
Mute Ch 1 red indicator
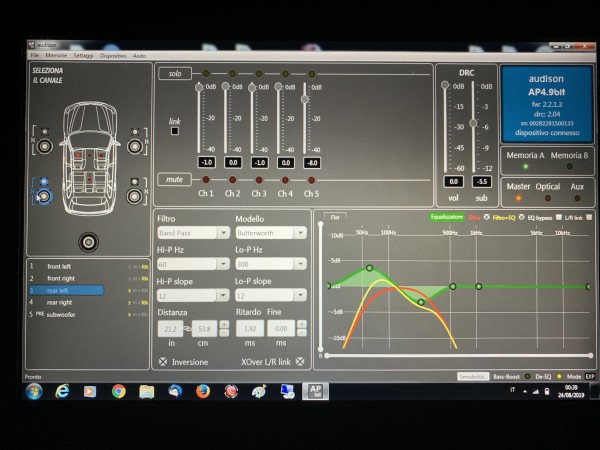point(206,180)
